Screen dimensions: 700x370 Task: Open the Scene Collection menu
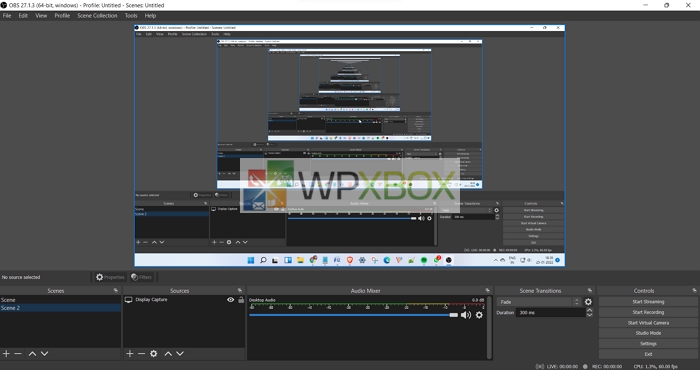[97, 16]
